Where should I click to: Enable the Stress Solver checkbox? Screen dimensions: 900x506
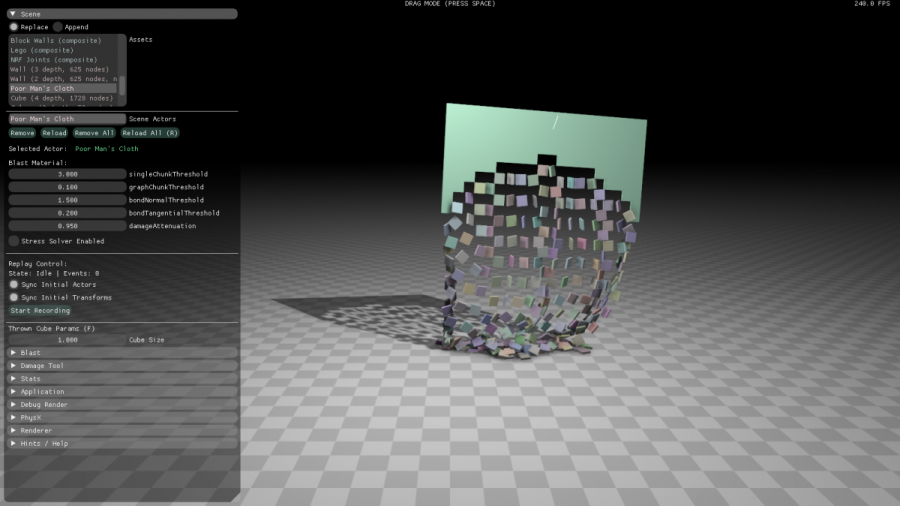14,241
